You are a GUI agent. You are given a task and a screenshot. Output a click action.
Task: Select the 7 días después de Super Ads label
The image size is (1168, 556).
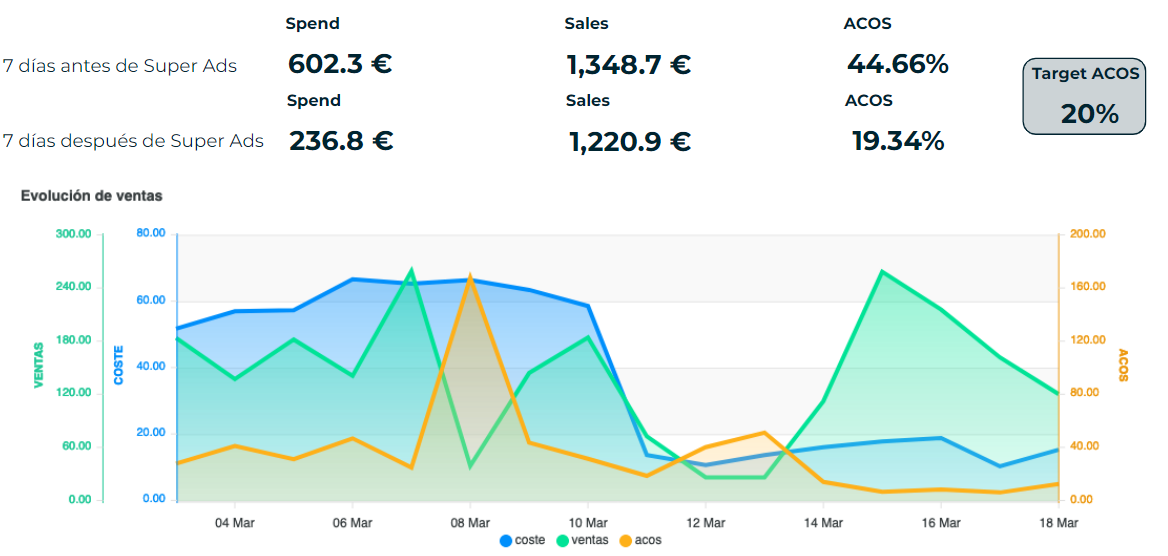133,141
